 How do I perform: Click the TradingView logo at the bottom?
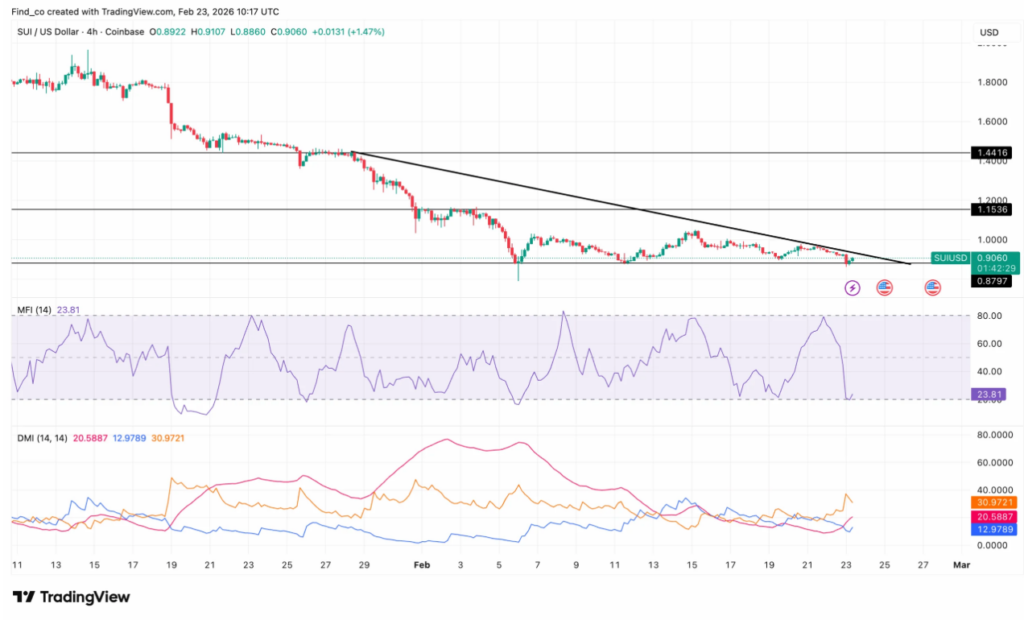tap(71, 597)
